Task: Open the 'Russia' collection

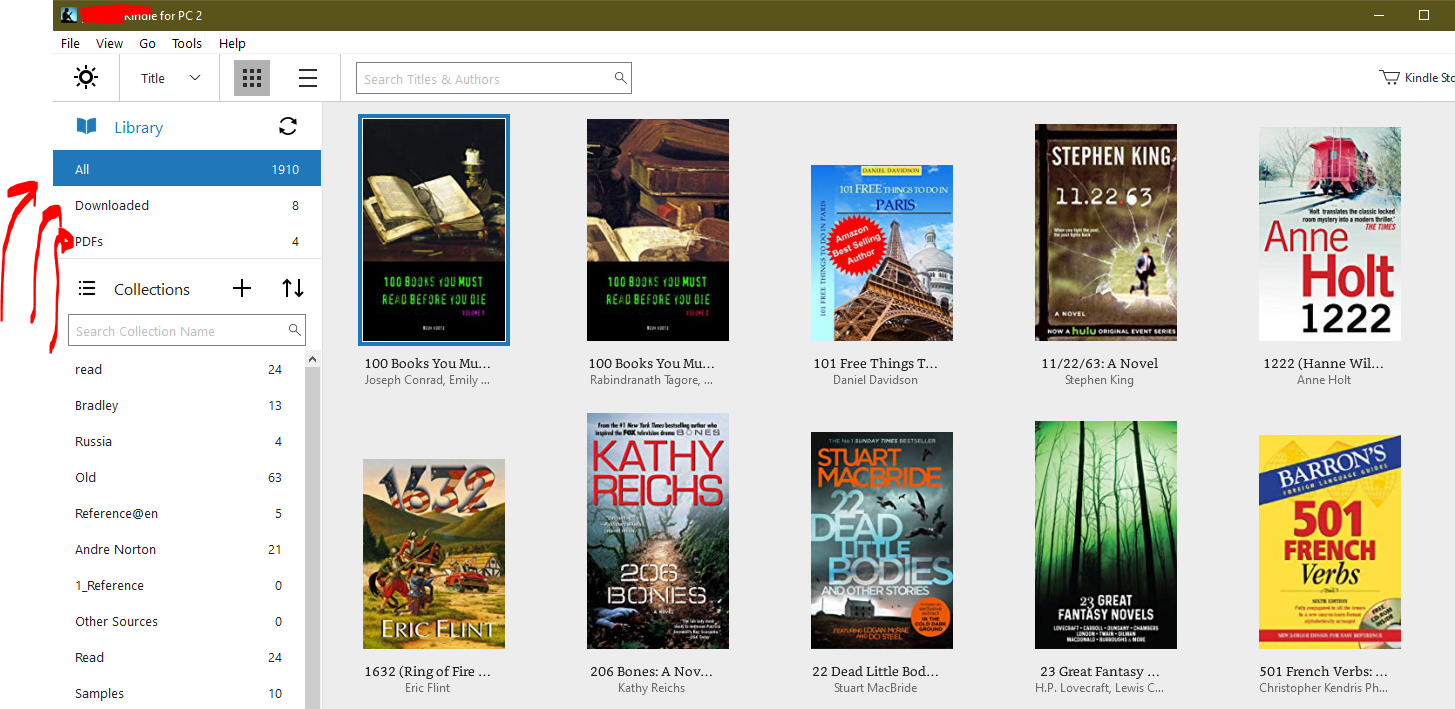Action: coord(93,441)
